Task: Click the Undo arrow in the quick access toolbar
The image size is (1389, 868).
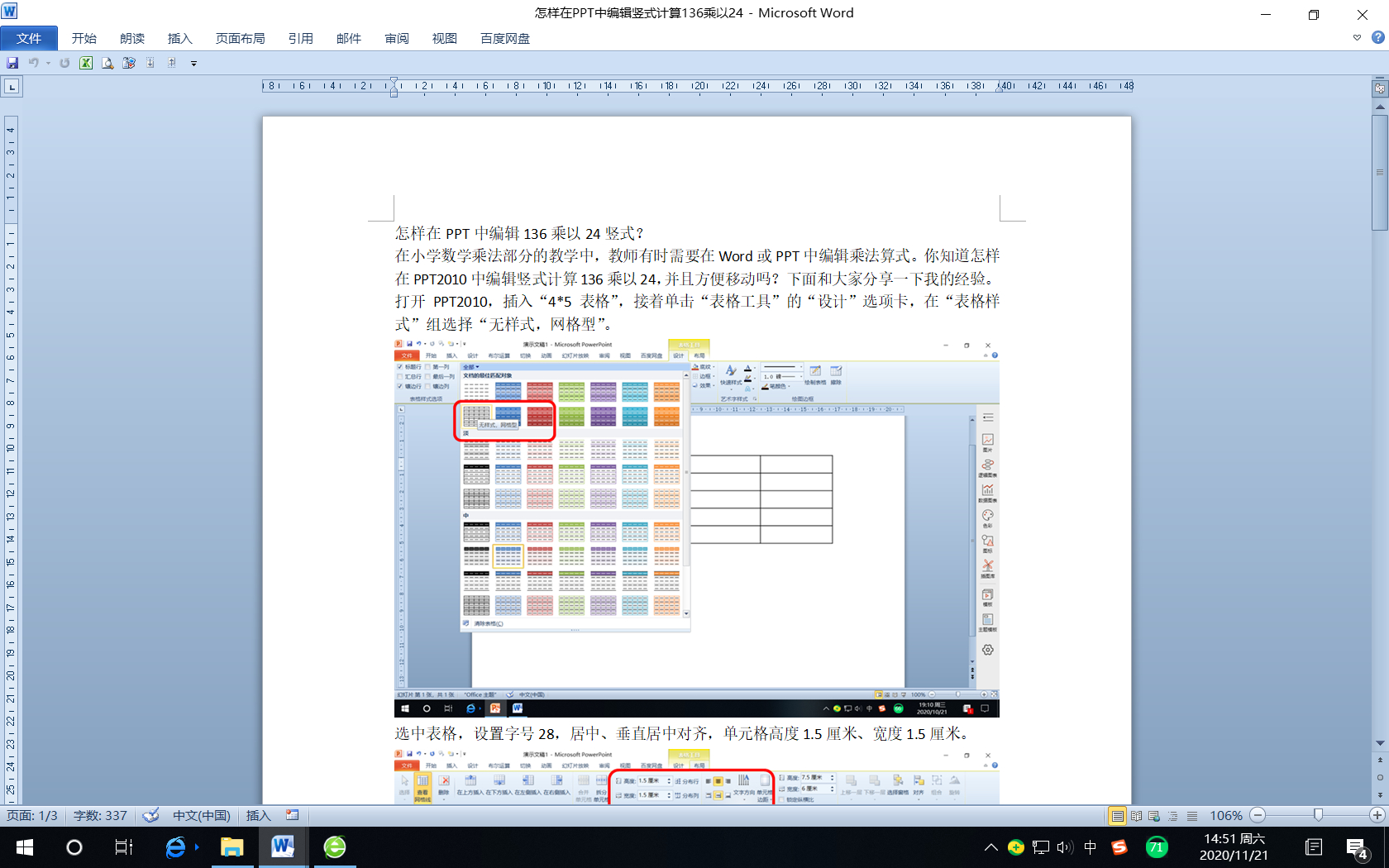Action: [x=33, y=63]
